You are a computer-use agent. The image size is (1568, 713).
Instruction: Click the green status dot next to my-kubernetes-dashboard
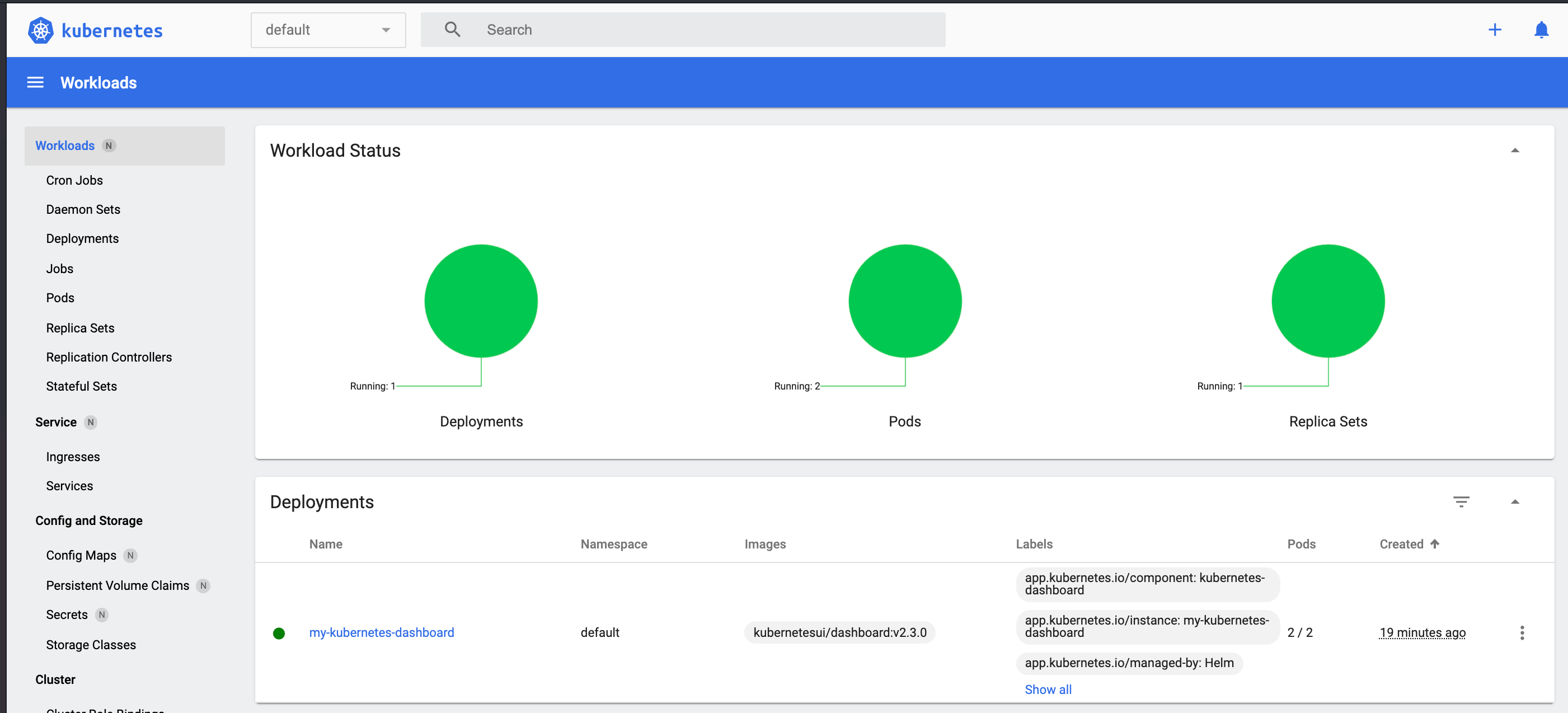(279, 633)
